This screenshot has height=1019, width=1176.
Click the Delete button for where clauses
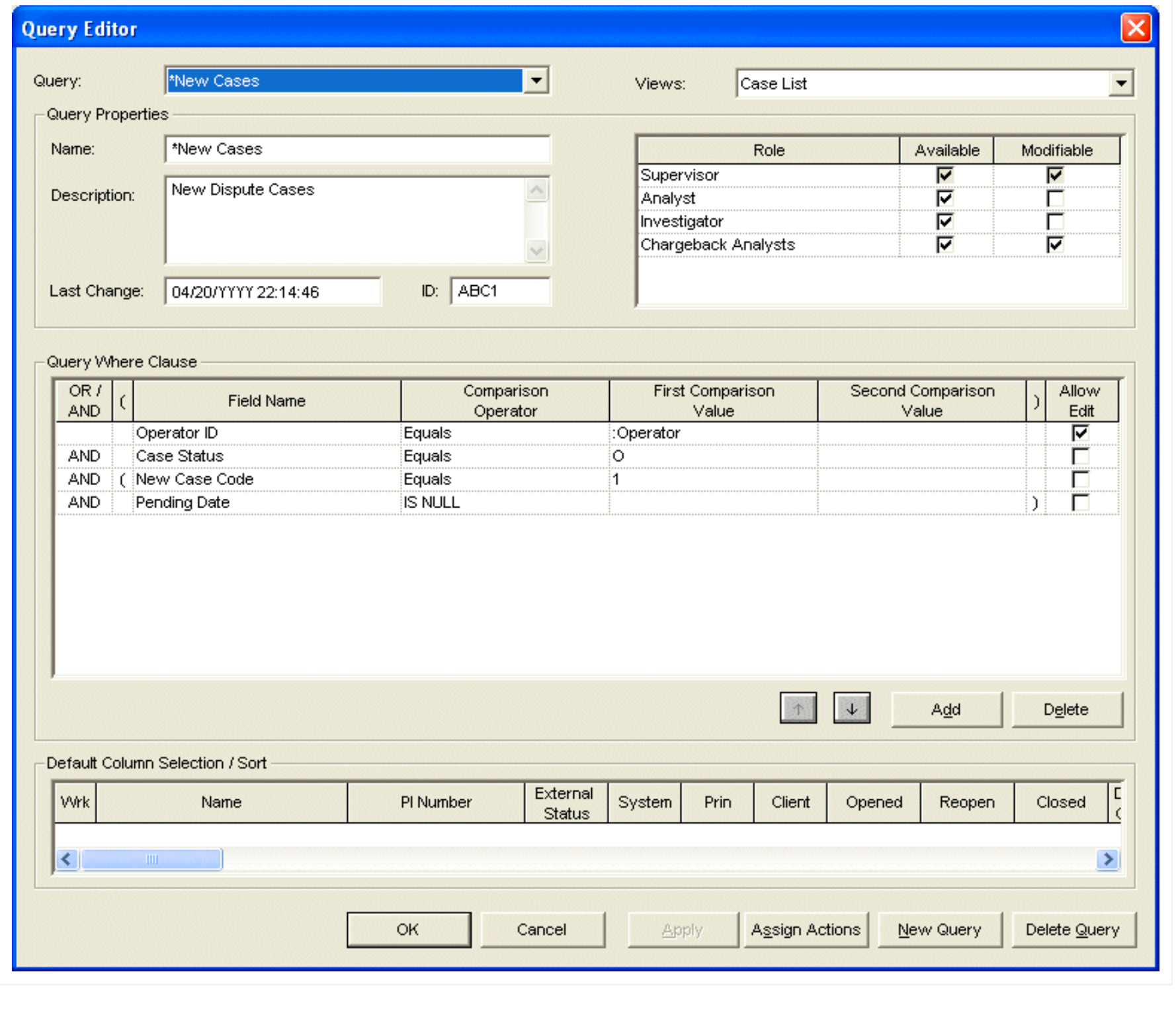pos(1066,709)
